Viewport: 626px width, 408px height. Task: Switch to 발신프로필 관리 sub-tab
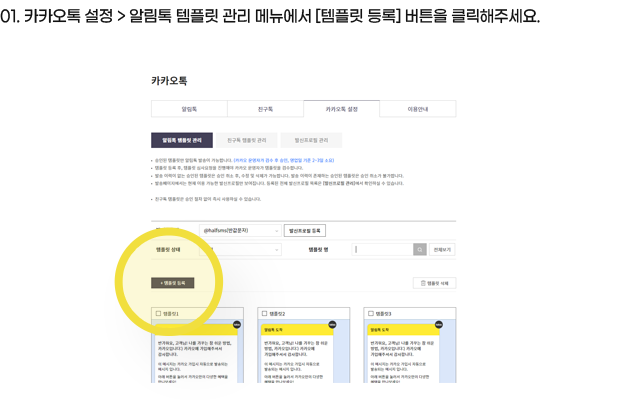(x=311, y=141)
